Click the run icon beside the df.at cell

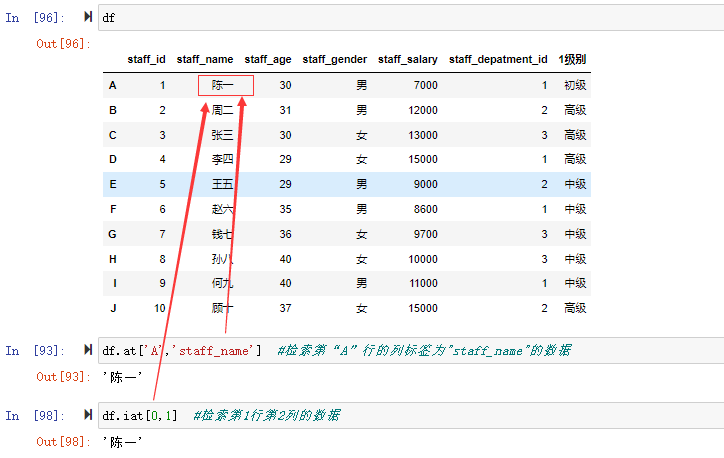89,350
